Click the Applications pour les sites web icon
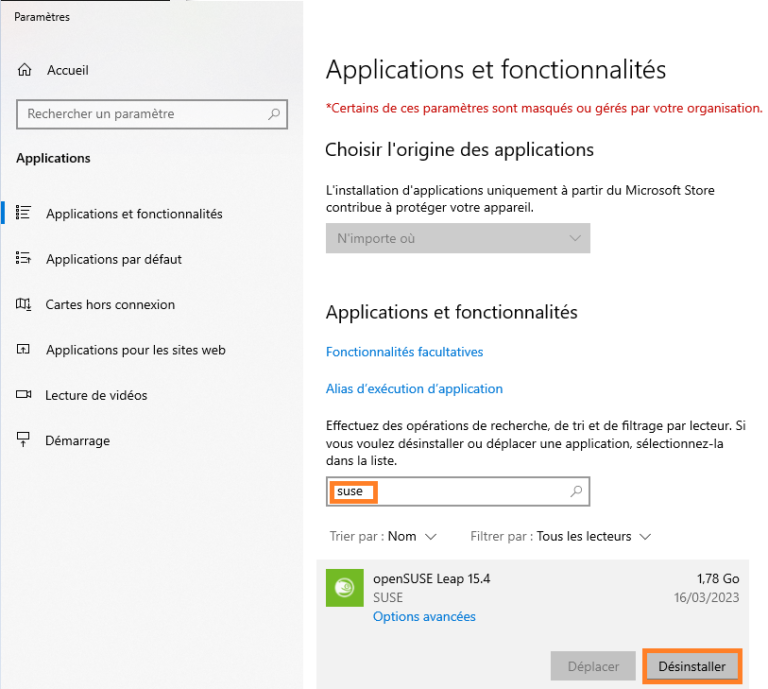768x689 pixels. tap(24, 350)
